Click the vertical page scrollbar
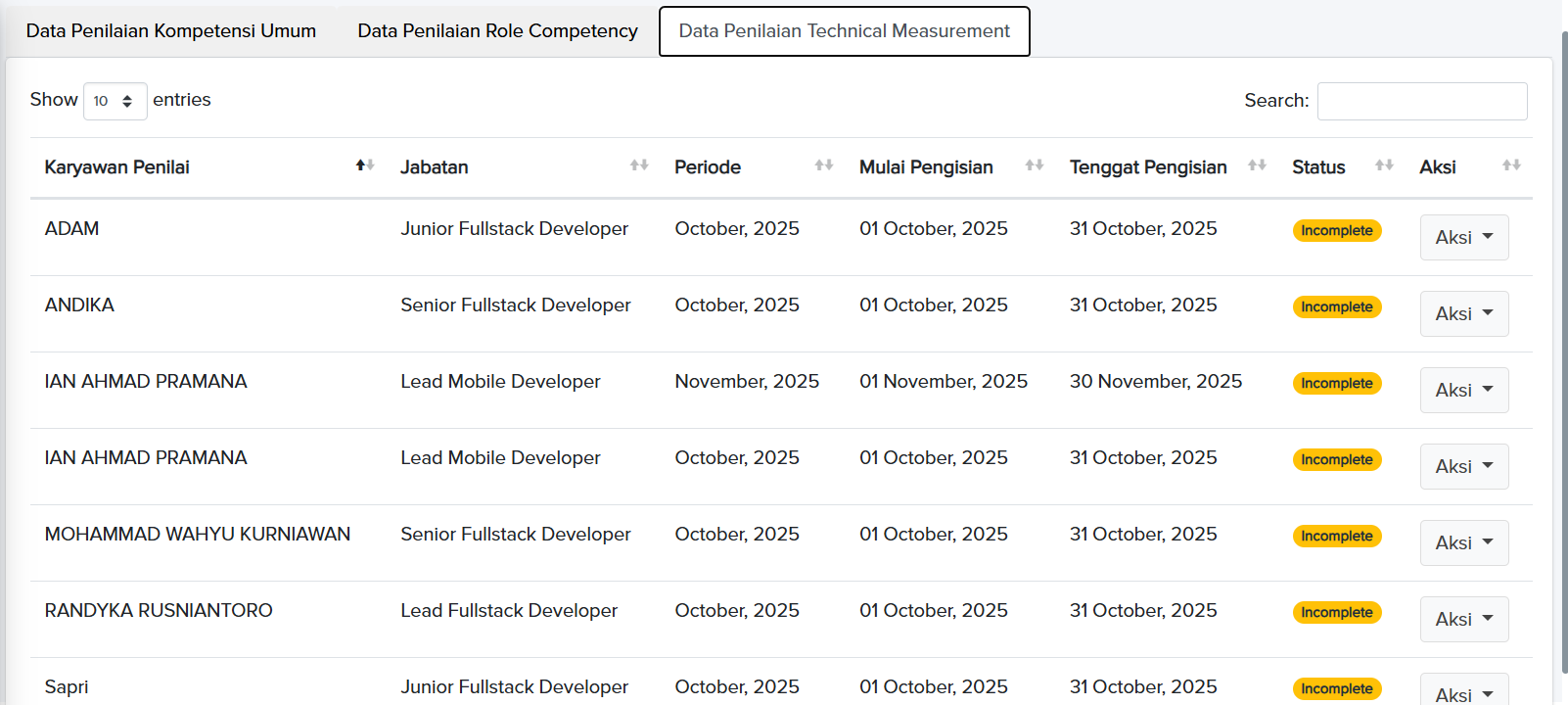 point(1564,352)
